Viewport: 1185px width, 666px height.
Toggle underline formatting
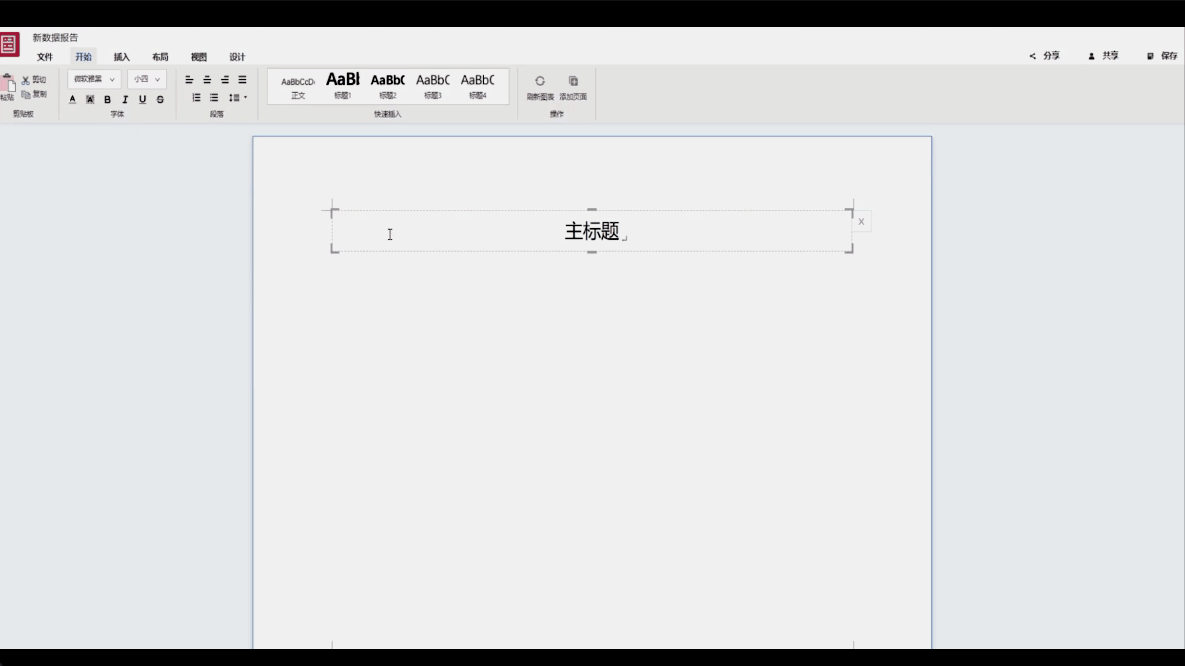click(x=142, y=99)
